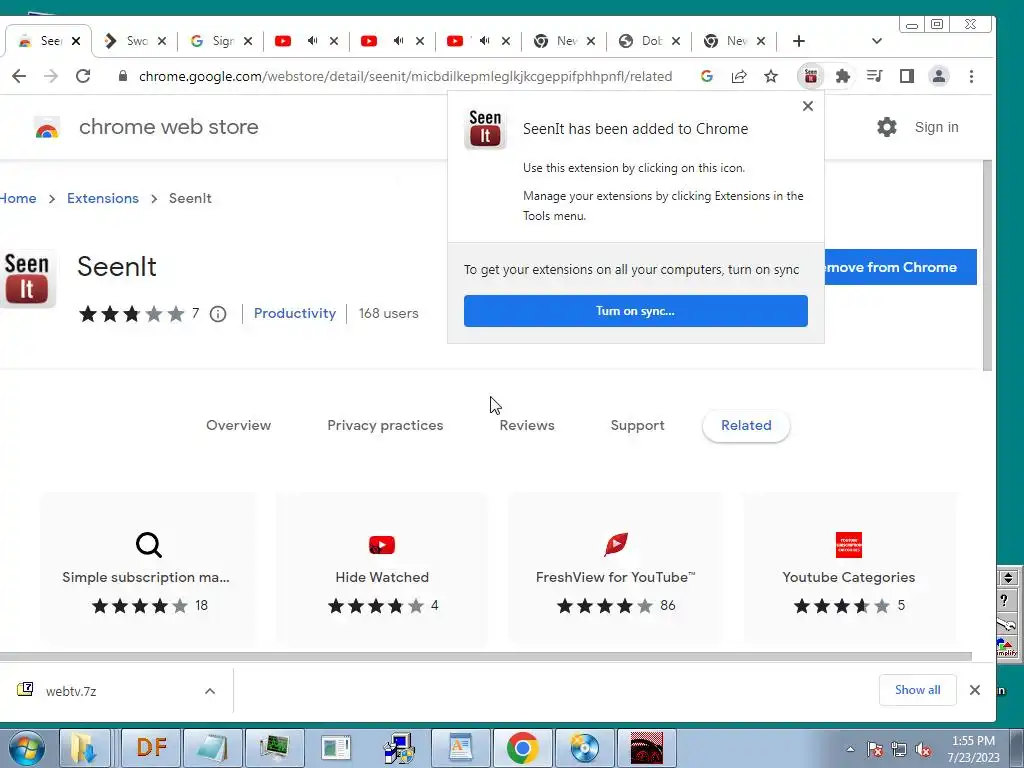
Task: Open the media control toolbar icon
Action: [x=874, y=76]
